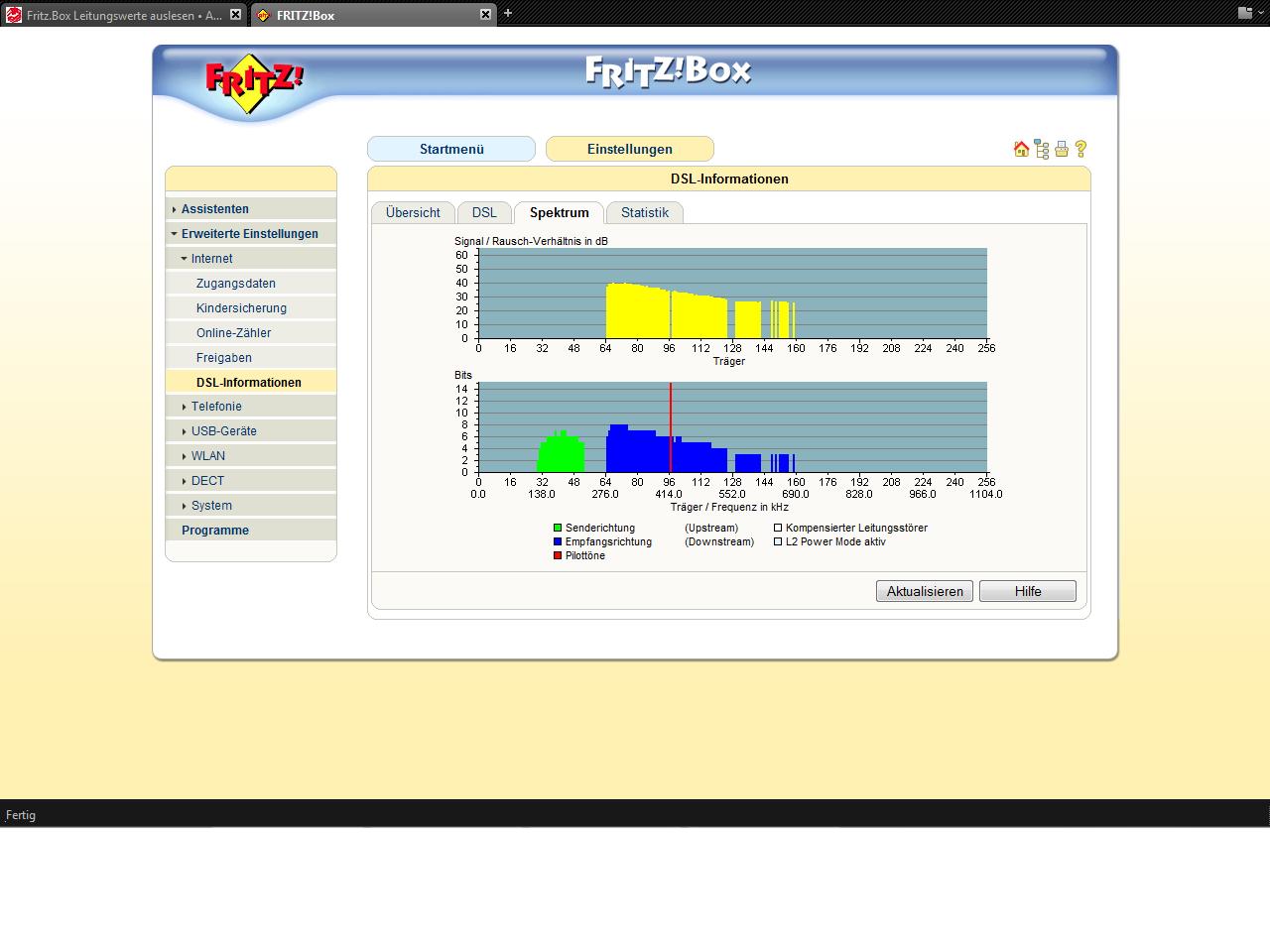Switch to the Statistik tab
The image size is (1270, 952).
(x=644, y=213)
